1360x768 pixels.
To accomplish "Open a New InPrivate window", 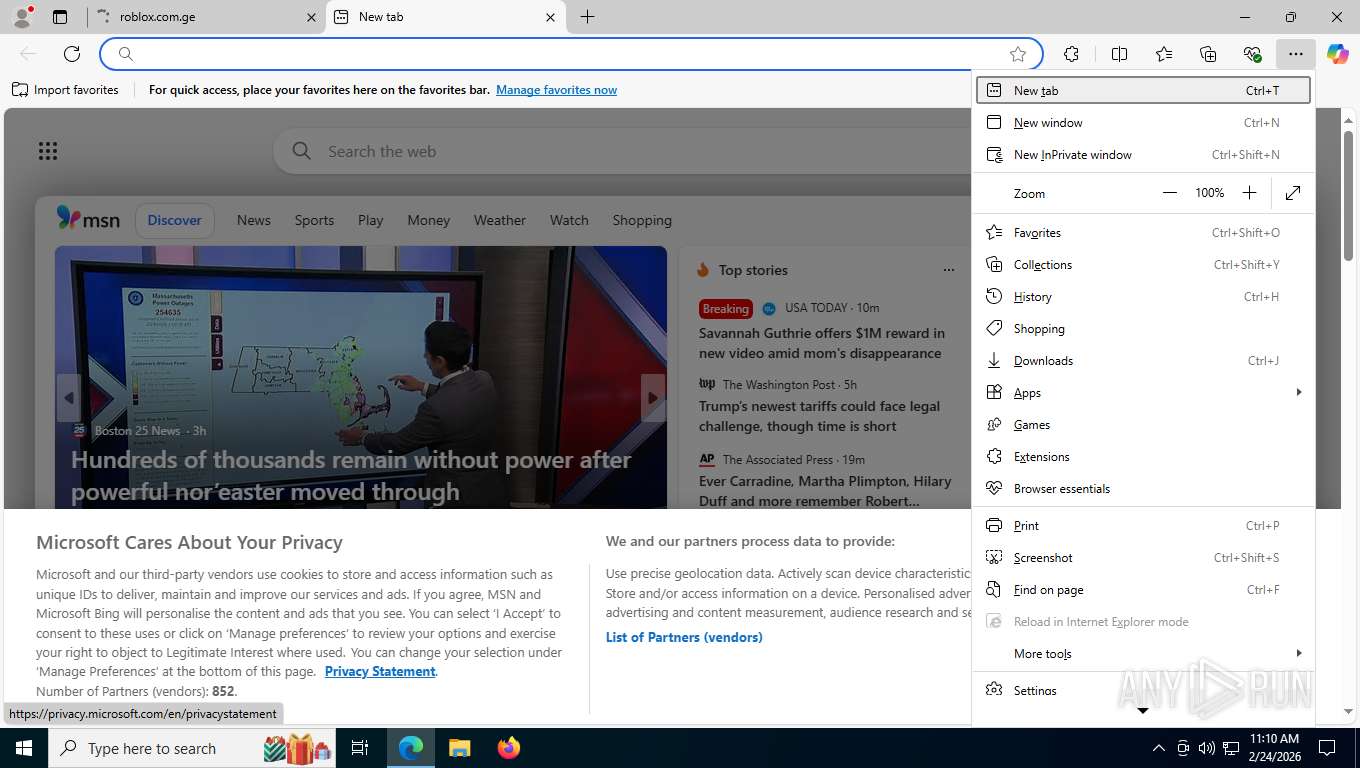I will click(x=1143, y=154).
